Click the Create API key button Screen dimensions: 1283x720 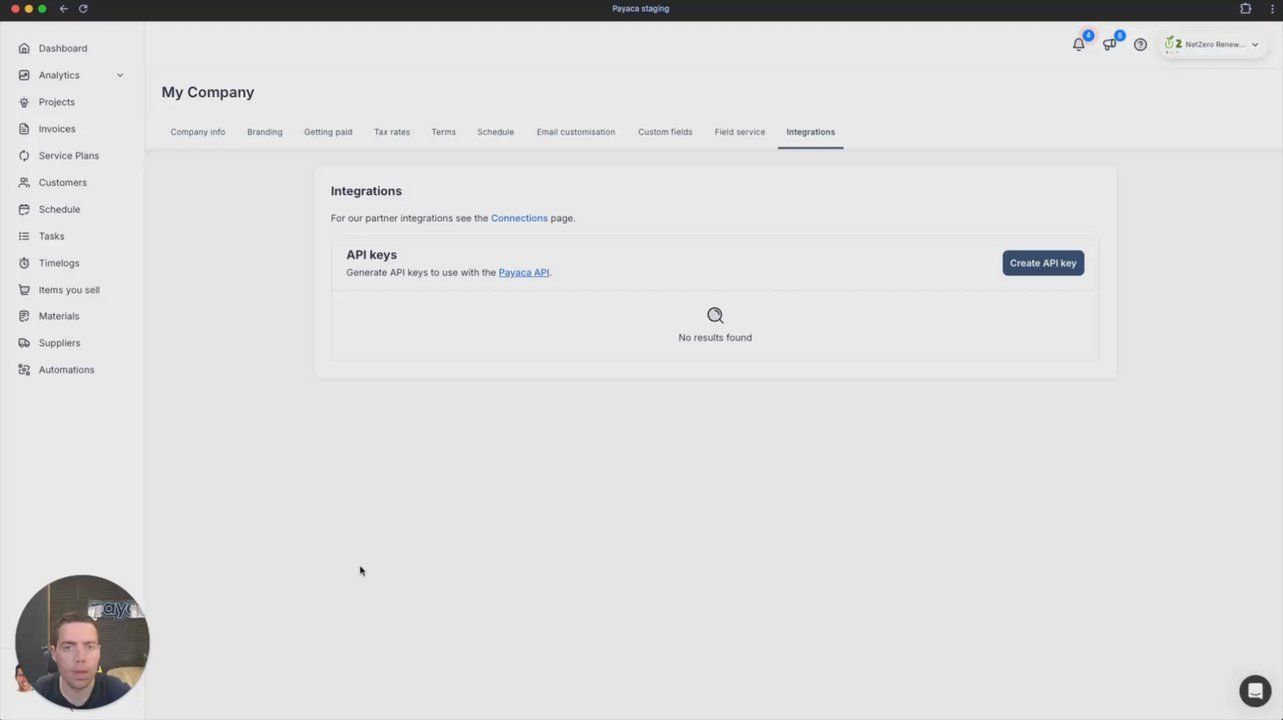coord(1043,263)
